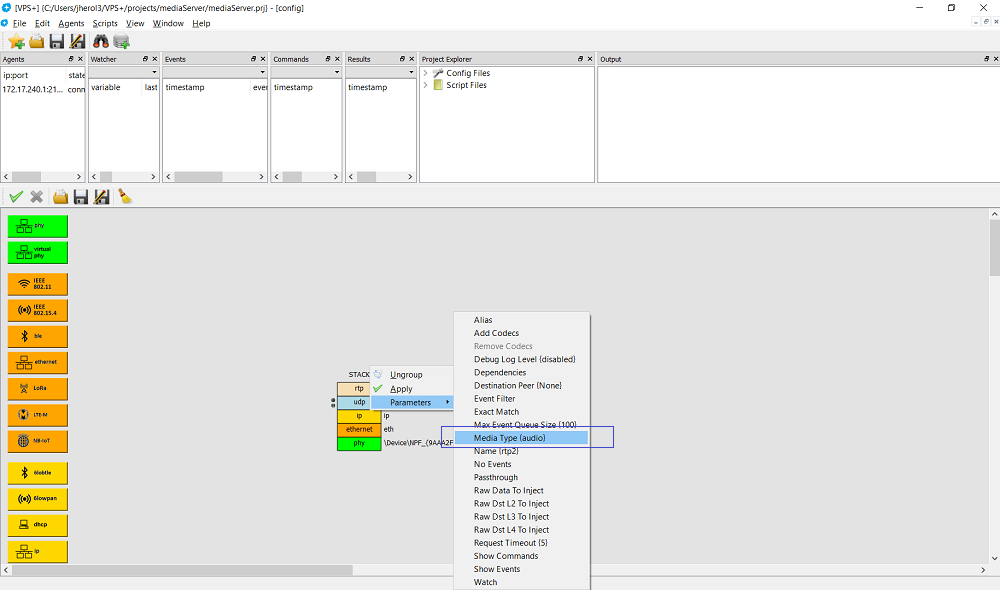Select Add Codecs in parameters submenu
This screenshot has height=590, width=1000.
point(496,333)
